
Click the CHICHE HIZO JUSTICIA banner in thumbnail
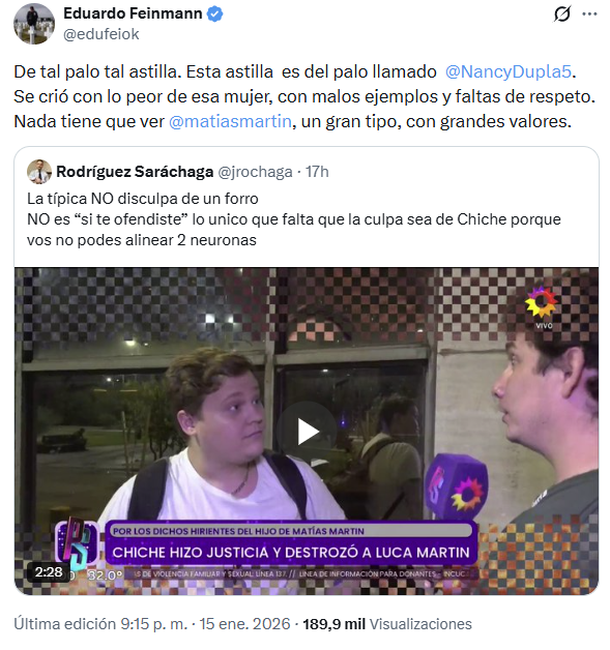pos(291,552)
